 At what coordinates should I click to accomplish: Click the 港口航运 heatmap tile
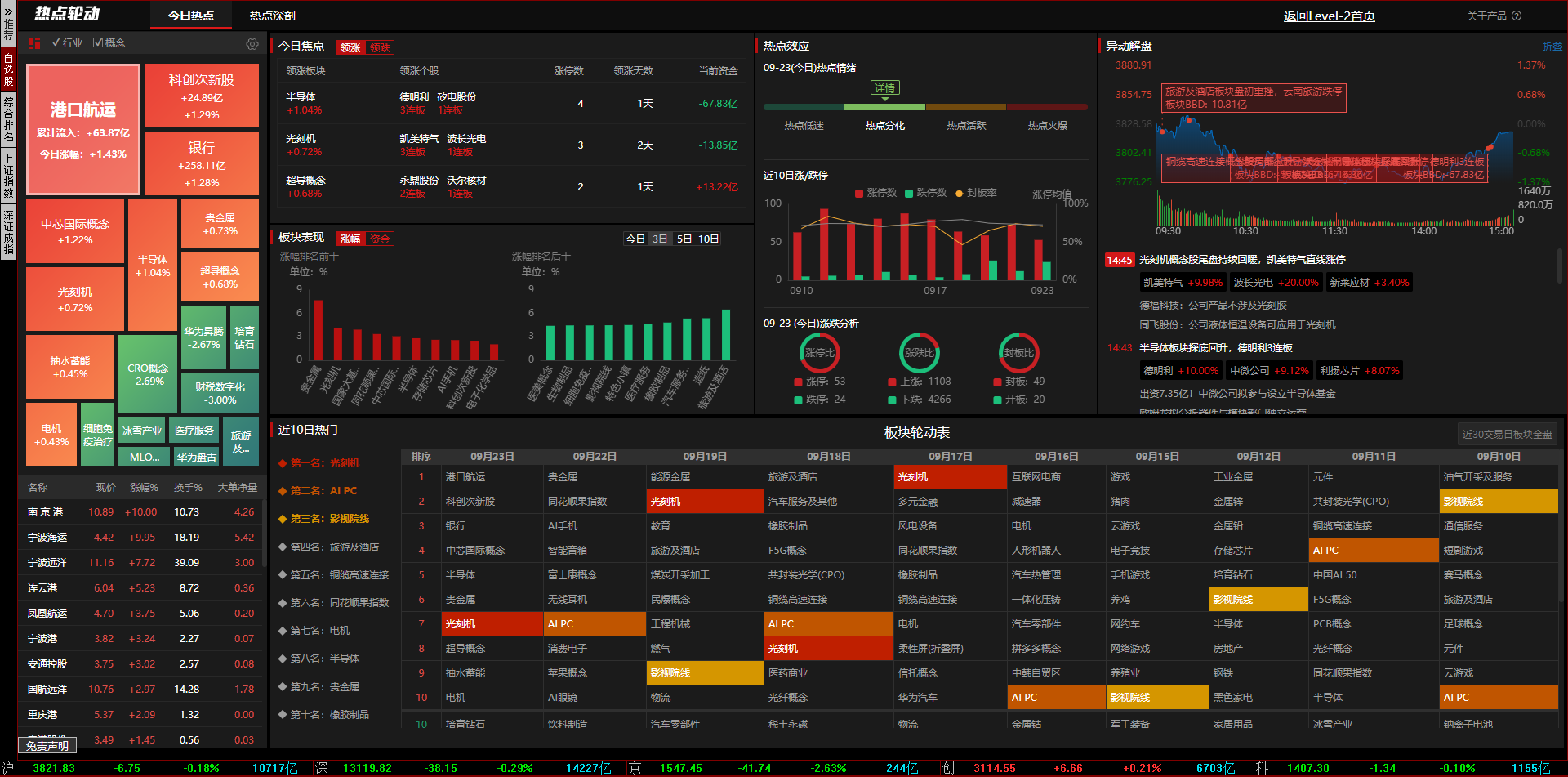[x=83, y=129]
